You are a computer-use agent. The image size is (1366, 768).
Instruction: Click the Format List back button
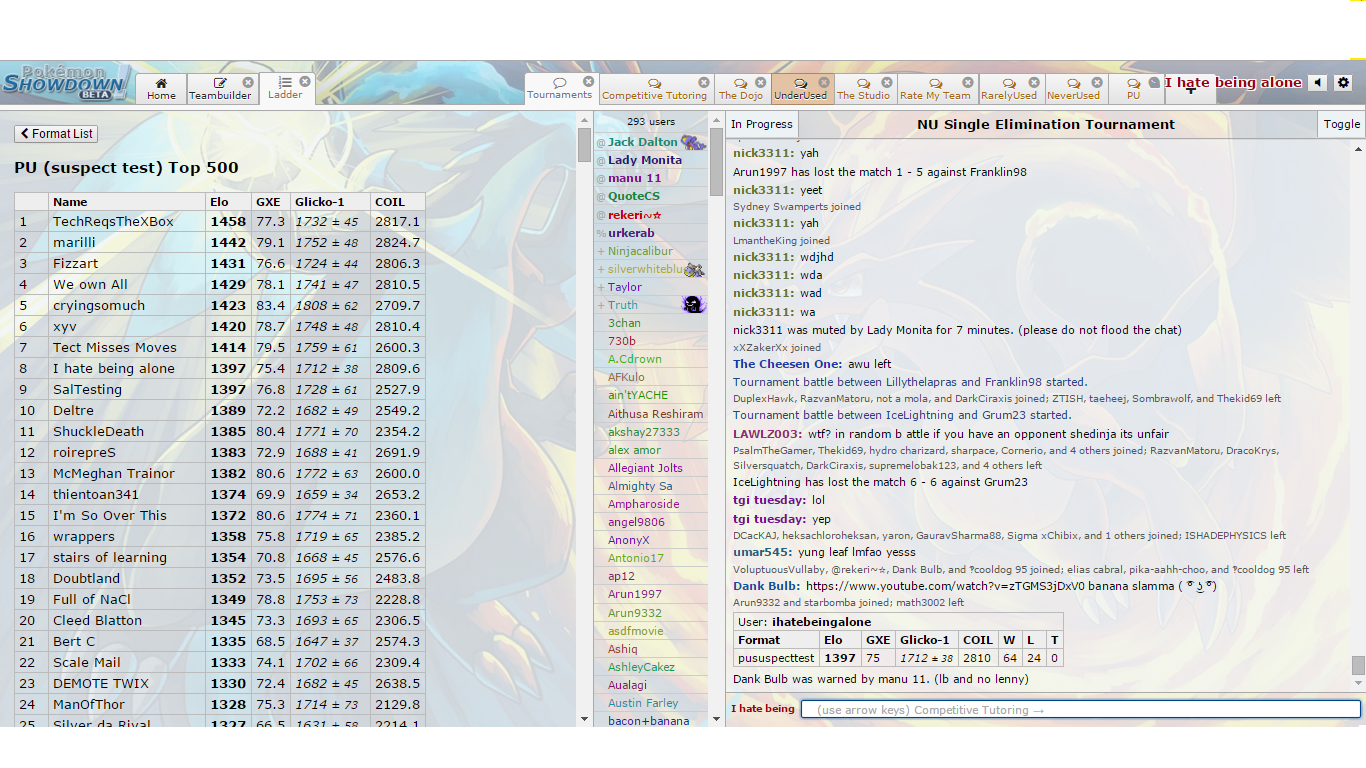tap(55, 133)
